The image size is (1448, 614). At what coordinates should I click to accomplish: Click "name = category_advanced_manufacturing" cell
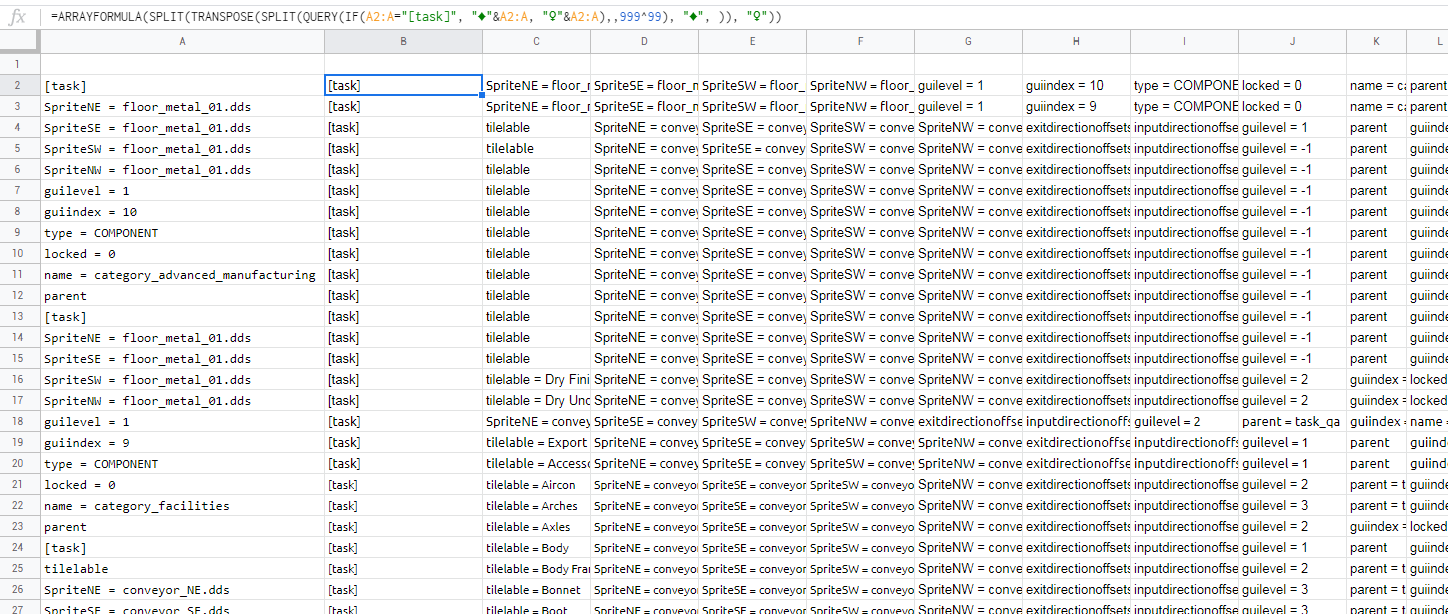coord(182,274)
